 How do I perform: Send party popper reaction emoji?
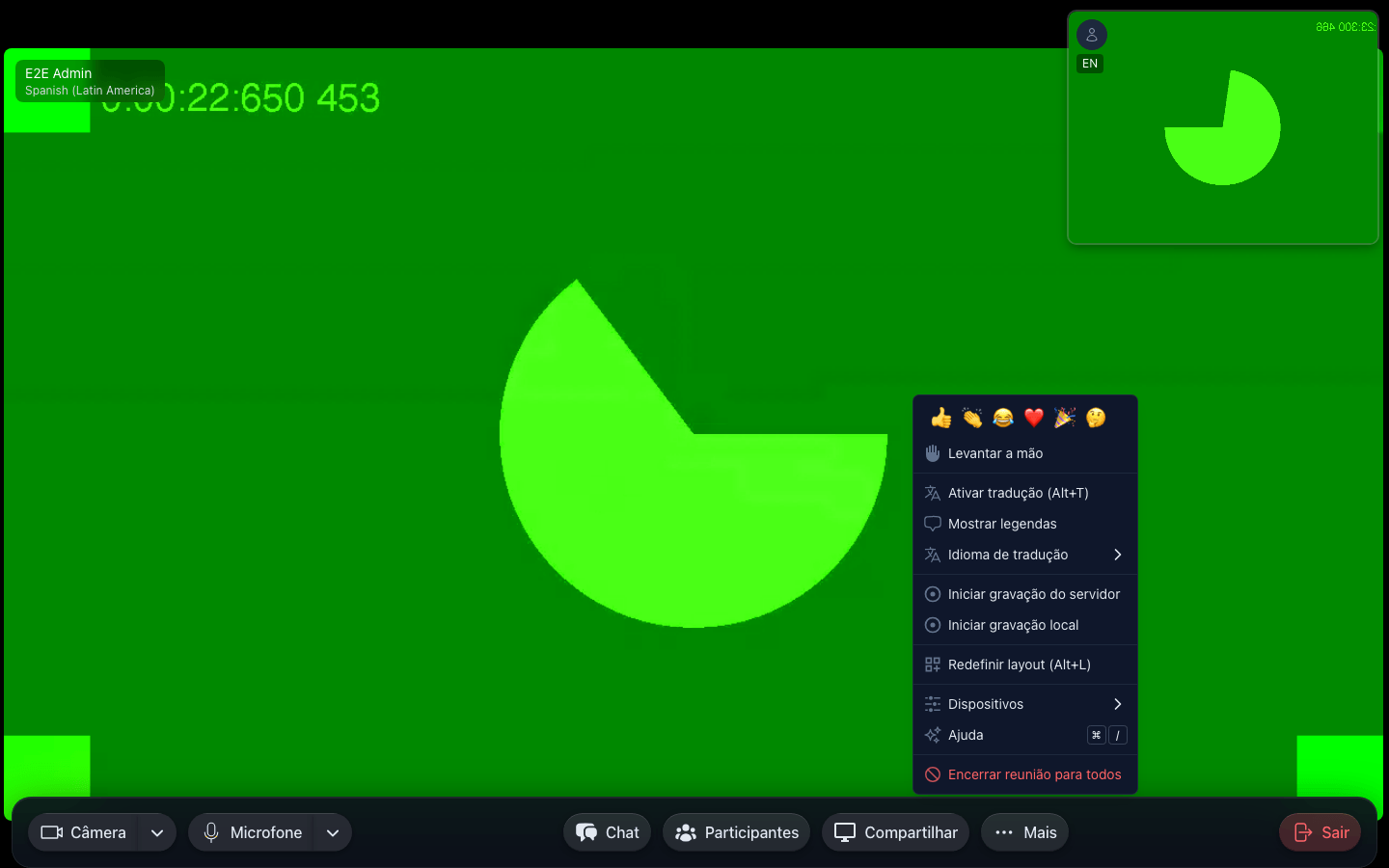(1065, 418)
